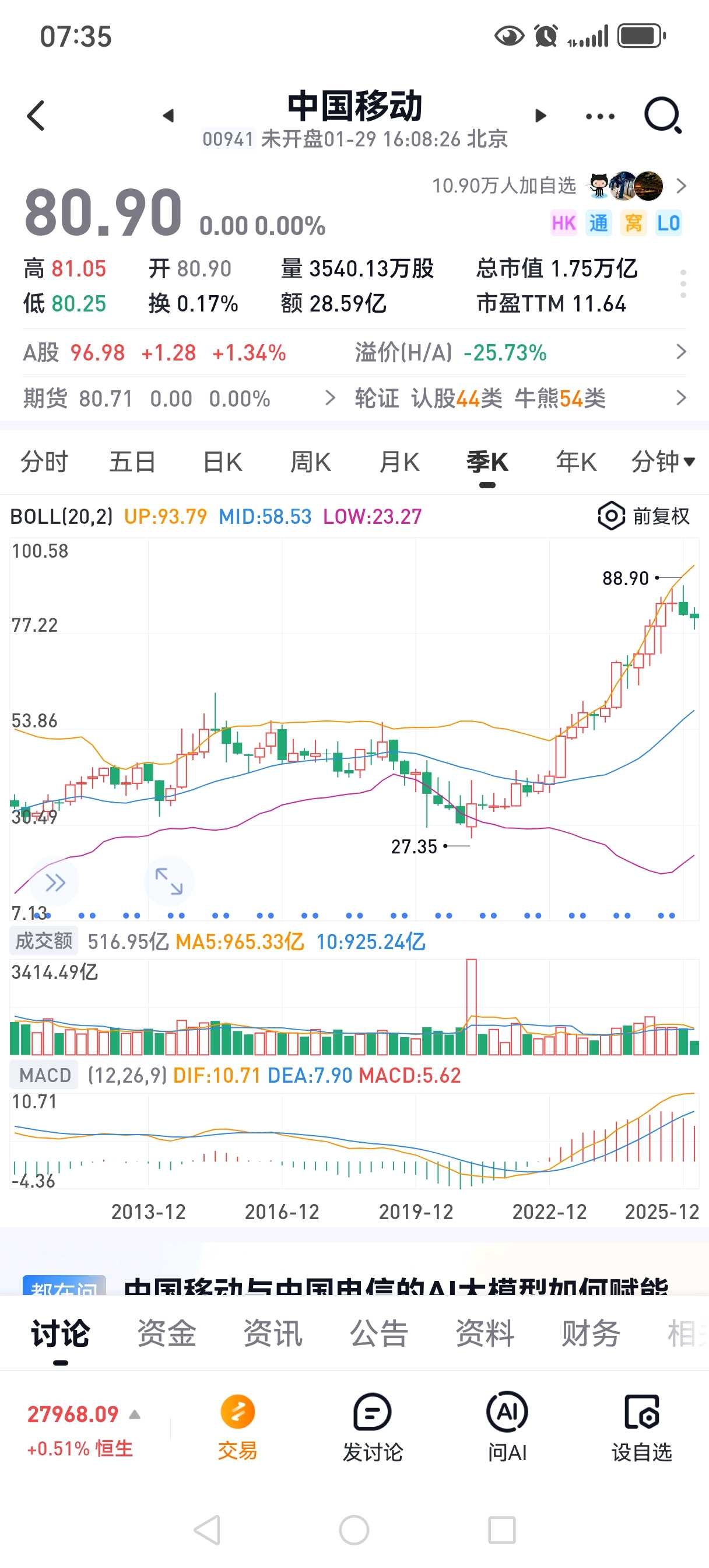Viewport: 709px width, 1568px height.
Task: Open the 财务 financials tab
Action: tap(591, 1333)
